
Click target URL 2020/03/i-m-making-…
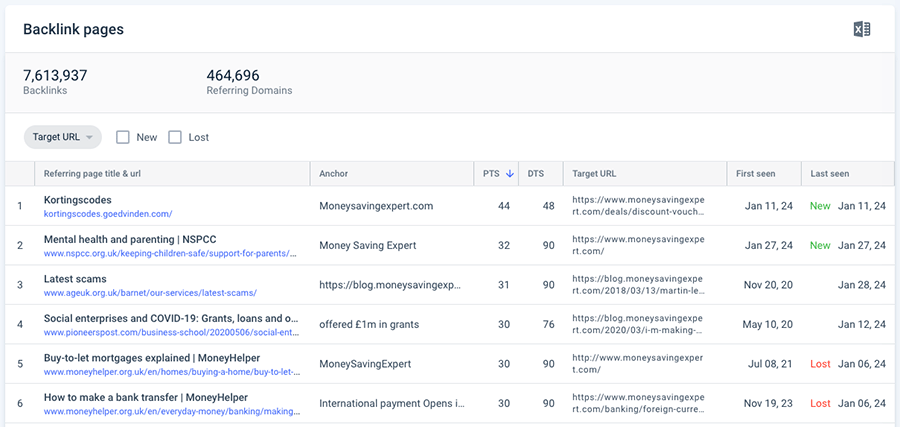coord(638,324)
